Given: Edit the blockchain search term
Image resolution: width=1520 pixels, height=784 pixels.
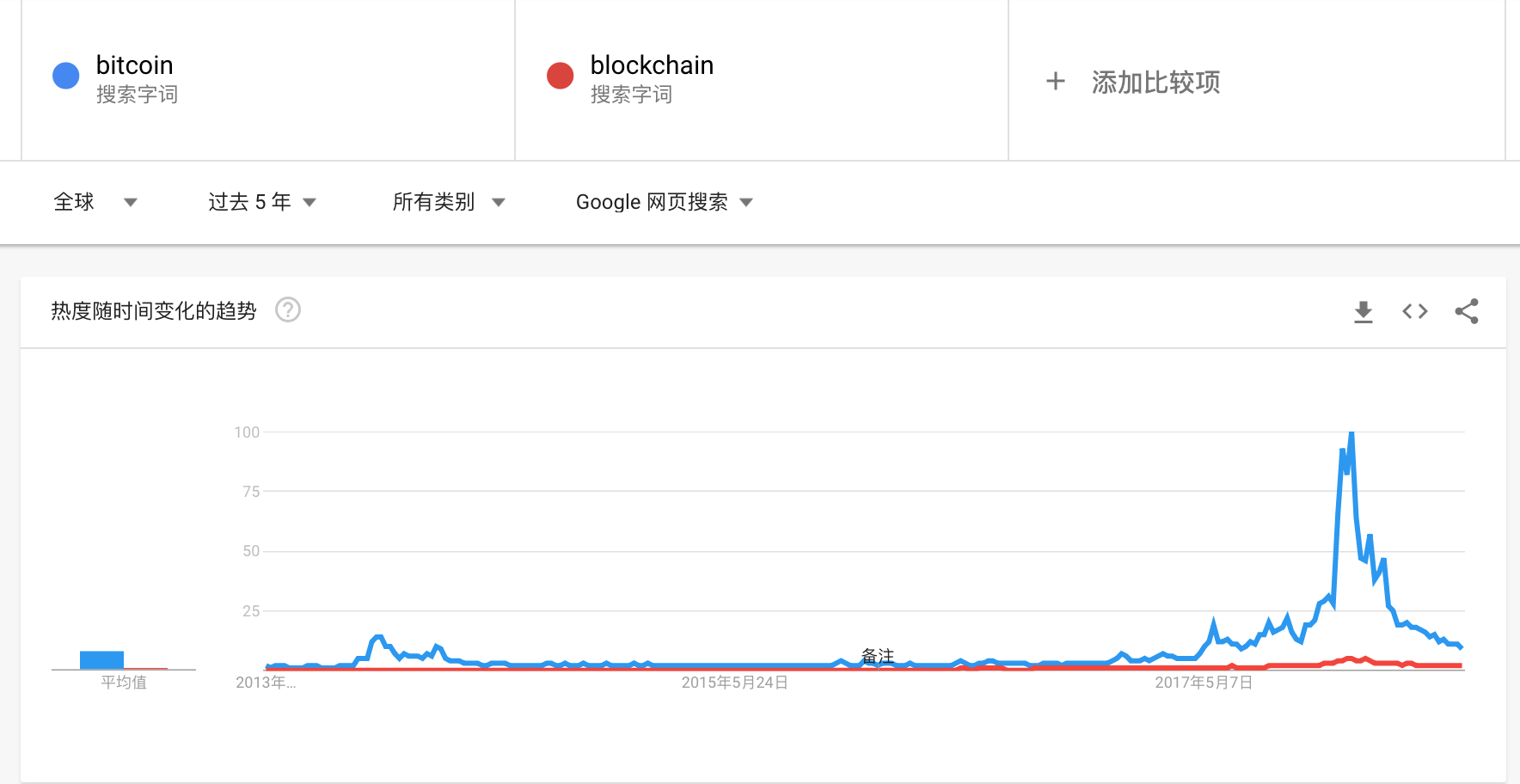Looking at the screenshot, I should tap(652, 65).
